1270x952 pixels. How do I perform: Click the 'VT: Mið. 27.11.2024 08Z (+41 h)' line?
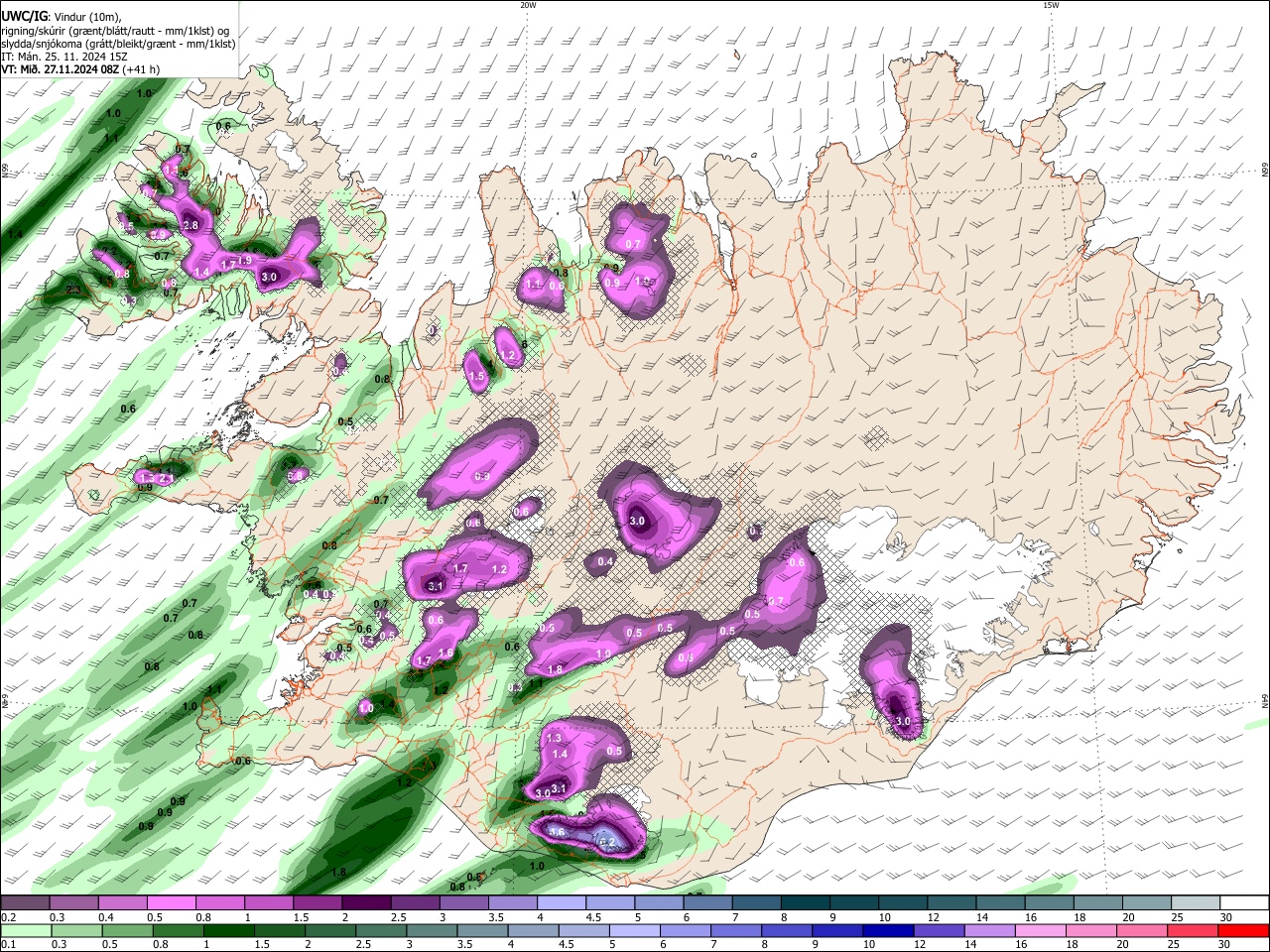[x=80, y=69]
